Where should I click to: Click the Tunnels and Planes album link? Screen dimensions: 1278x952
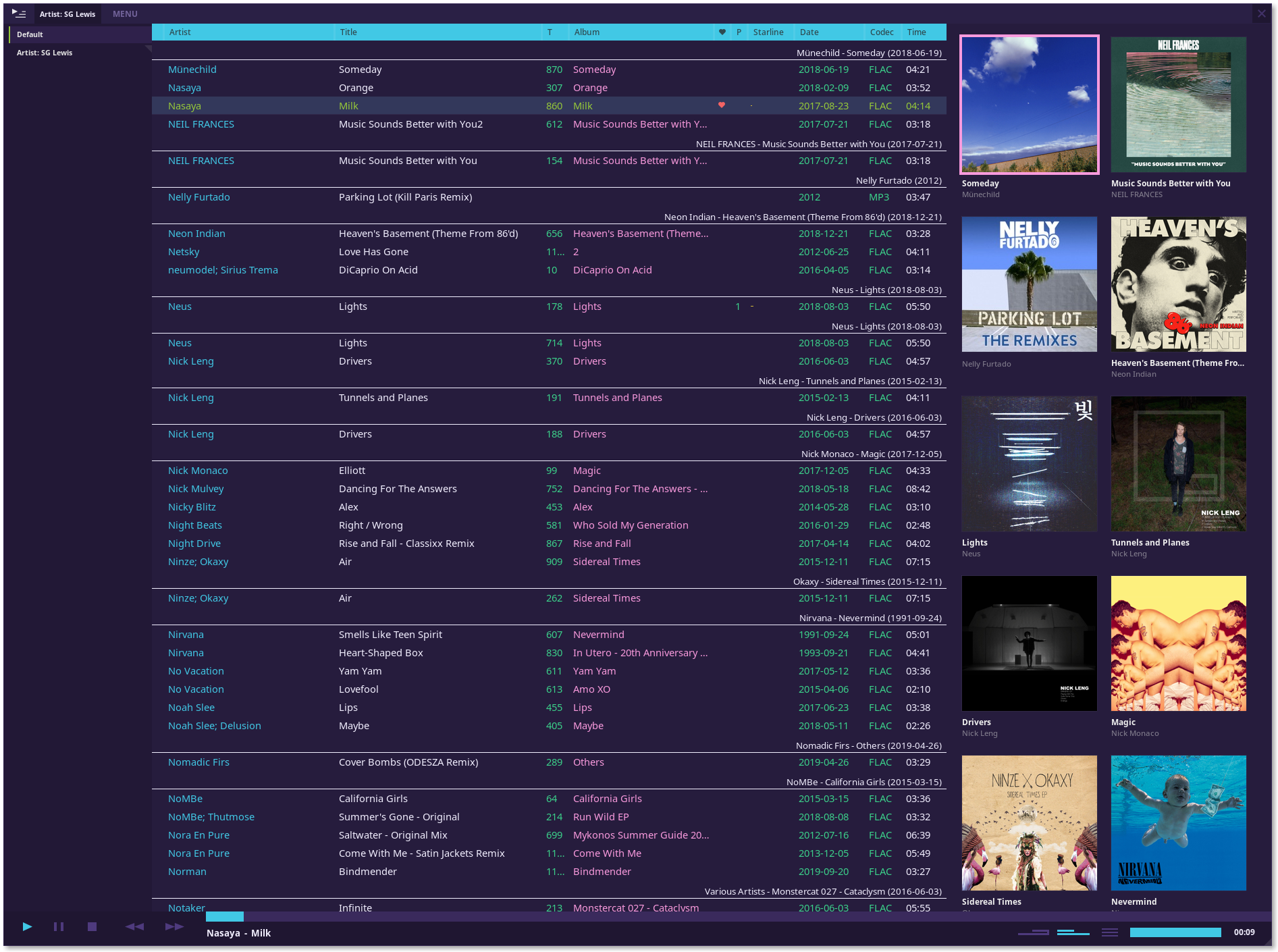coord(617,397)
